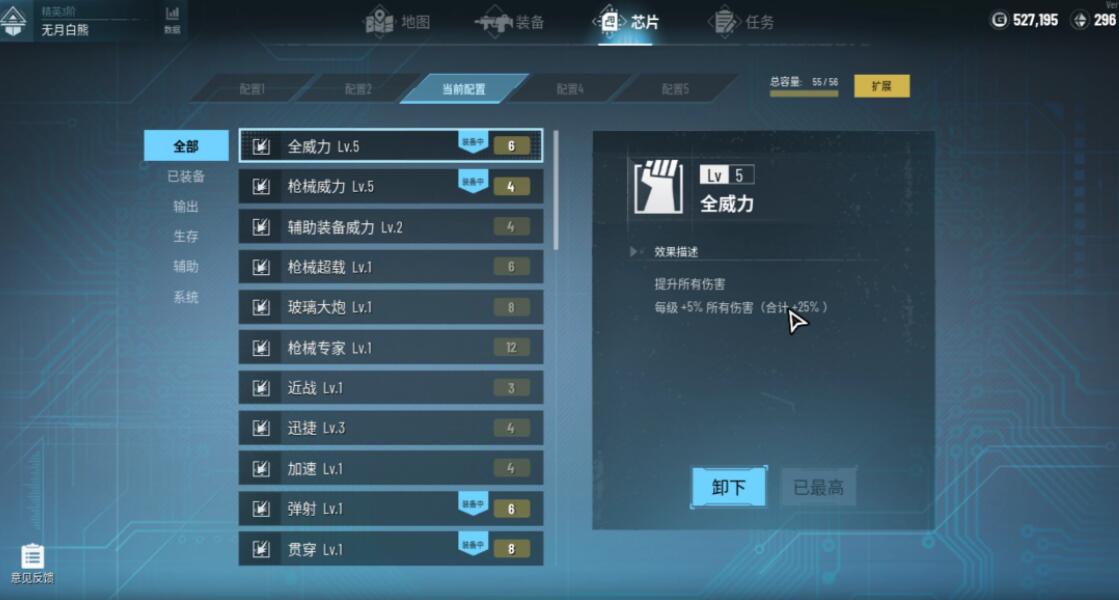The height and width of the screenshot is (600, 1119).
Task: Select the 输出 category filter
Action: (186, 206)
